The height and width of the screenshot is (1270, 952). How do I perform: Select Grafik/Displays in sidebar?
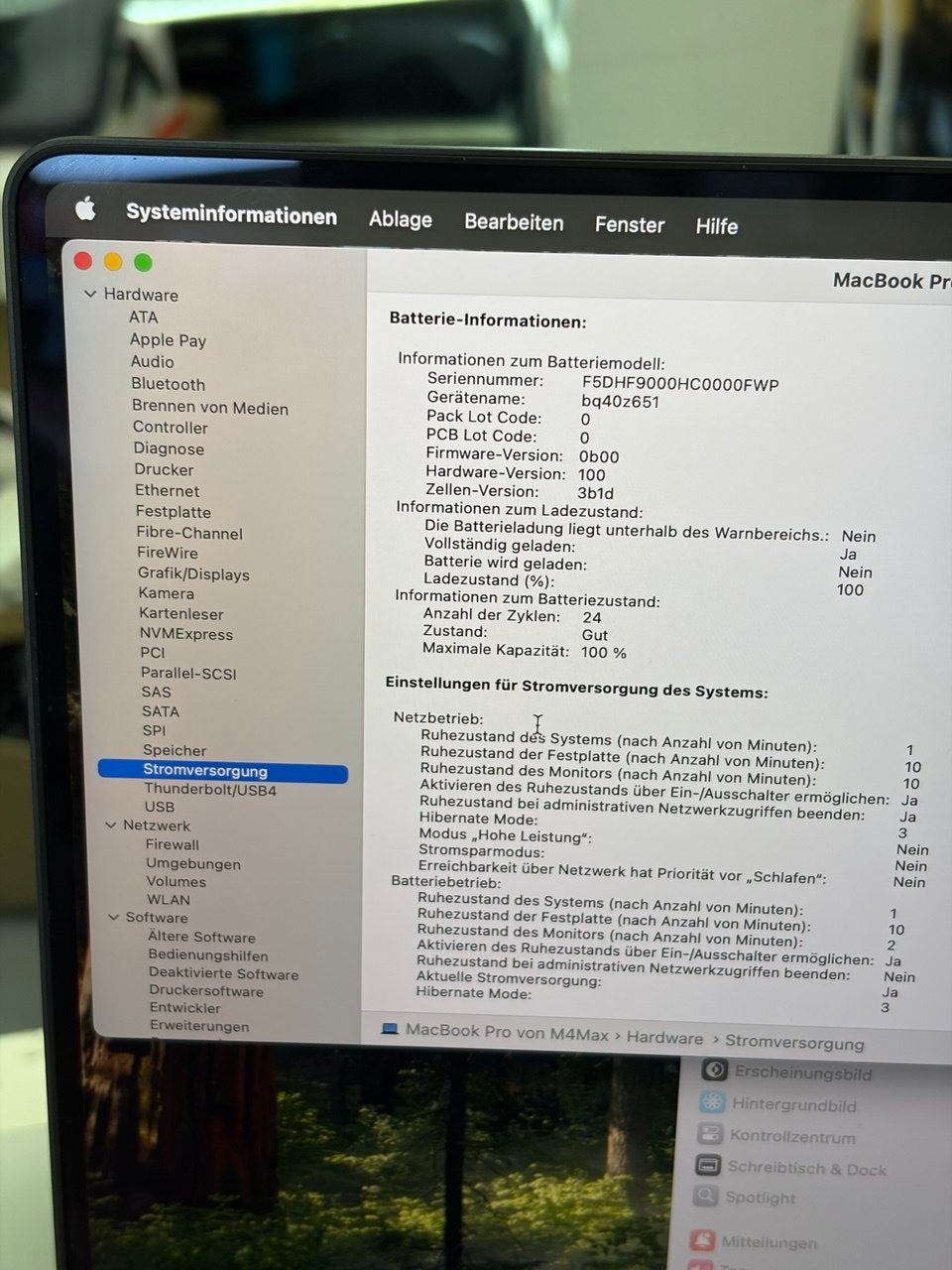coord(193,573)
